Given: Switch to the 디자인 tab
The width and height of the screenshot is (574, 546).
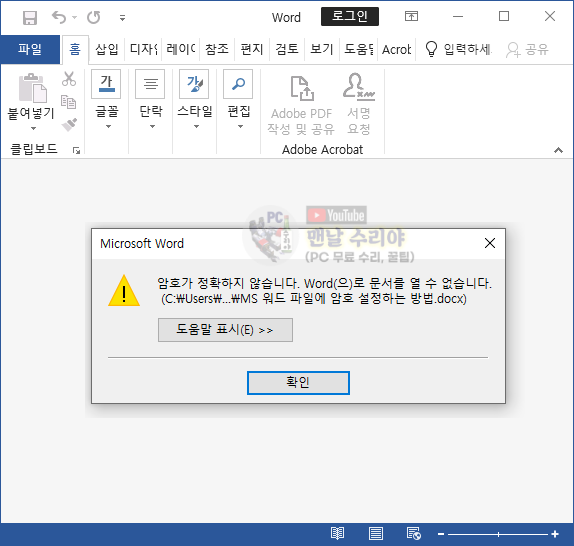Looking at the screenshot, I should 144,49.
